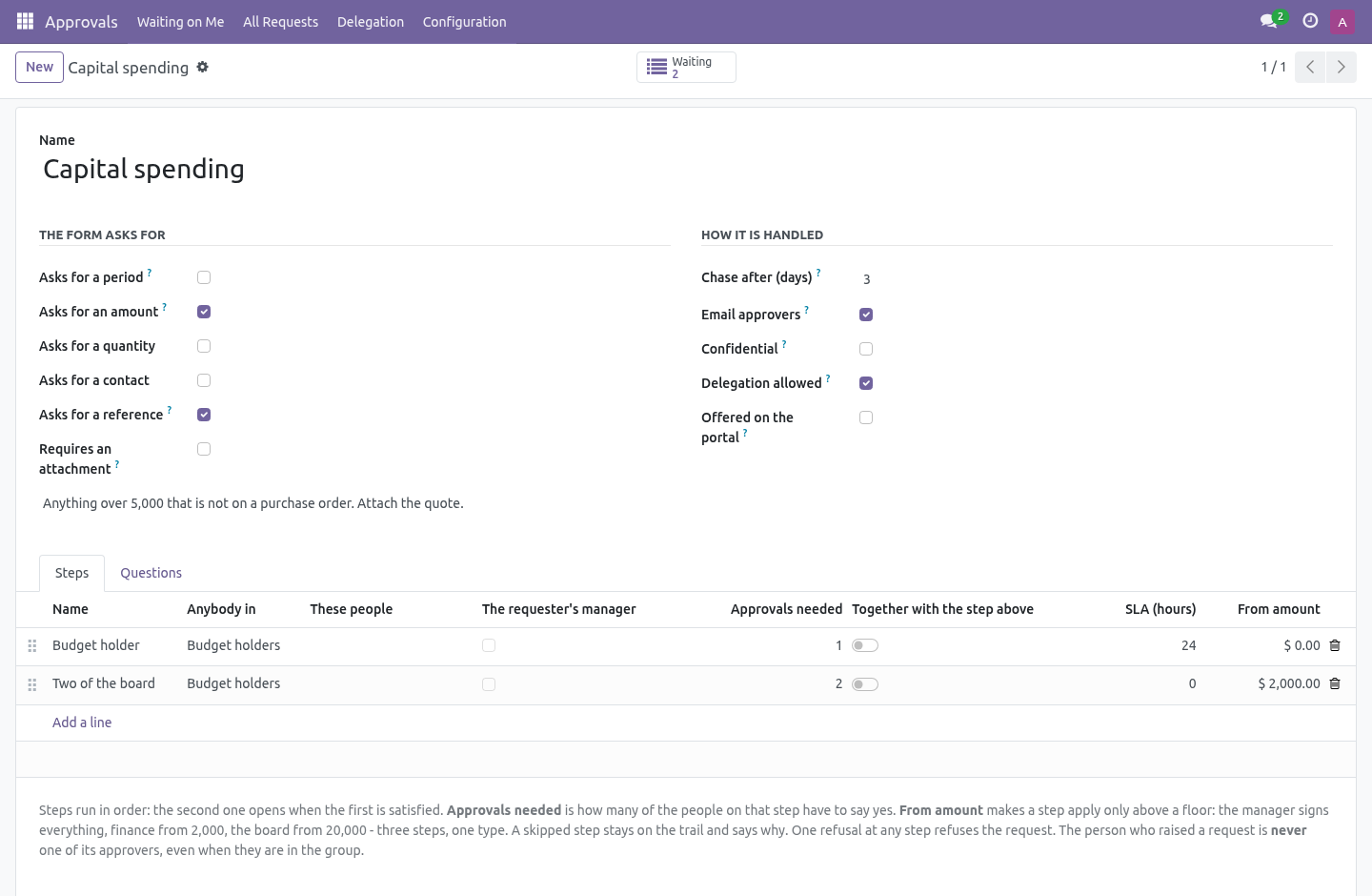This screenshot has width=1372, height=896.
Task: Delete the Budget holder step row
Action: 1335,645
